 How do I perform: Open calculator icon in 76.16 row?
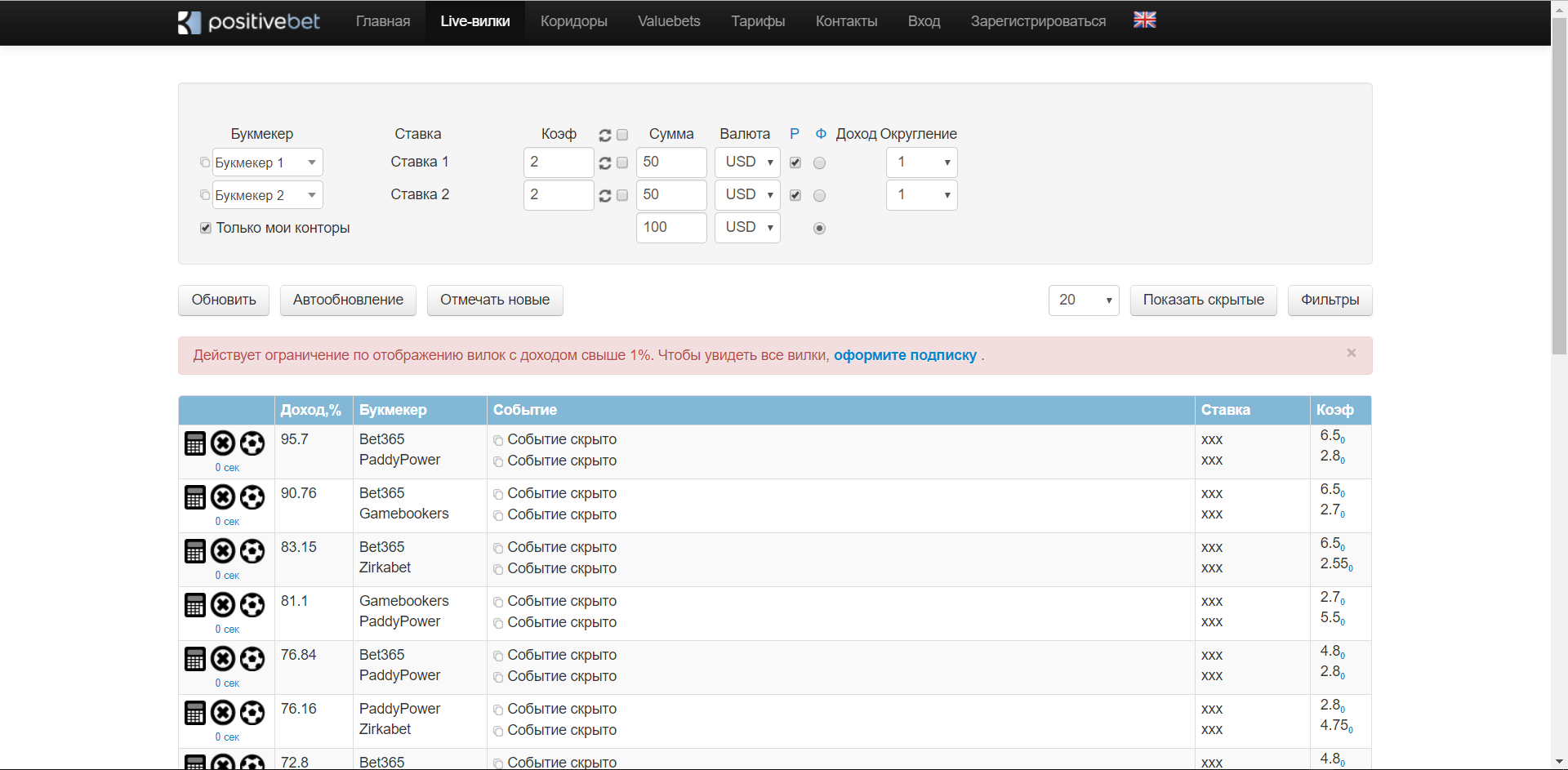pos(195,713)
